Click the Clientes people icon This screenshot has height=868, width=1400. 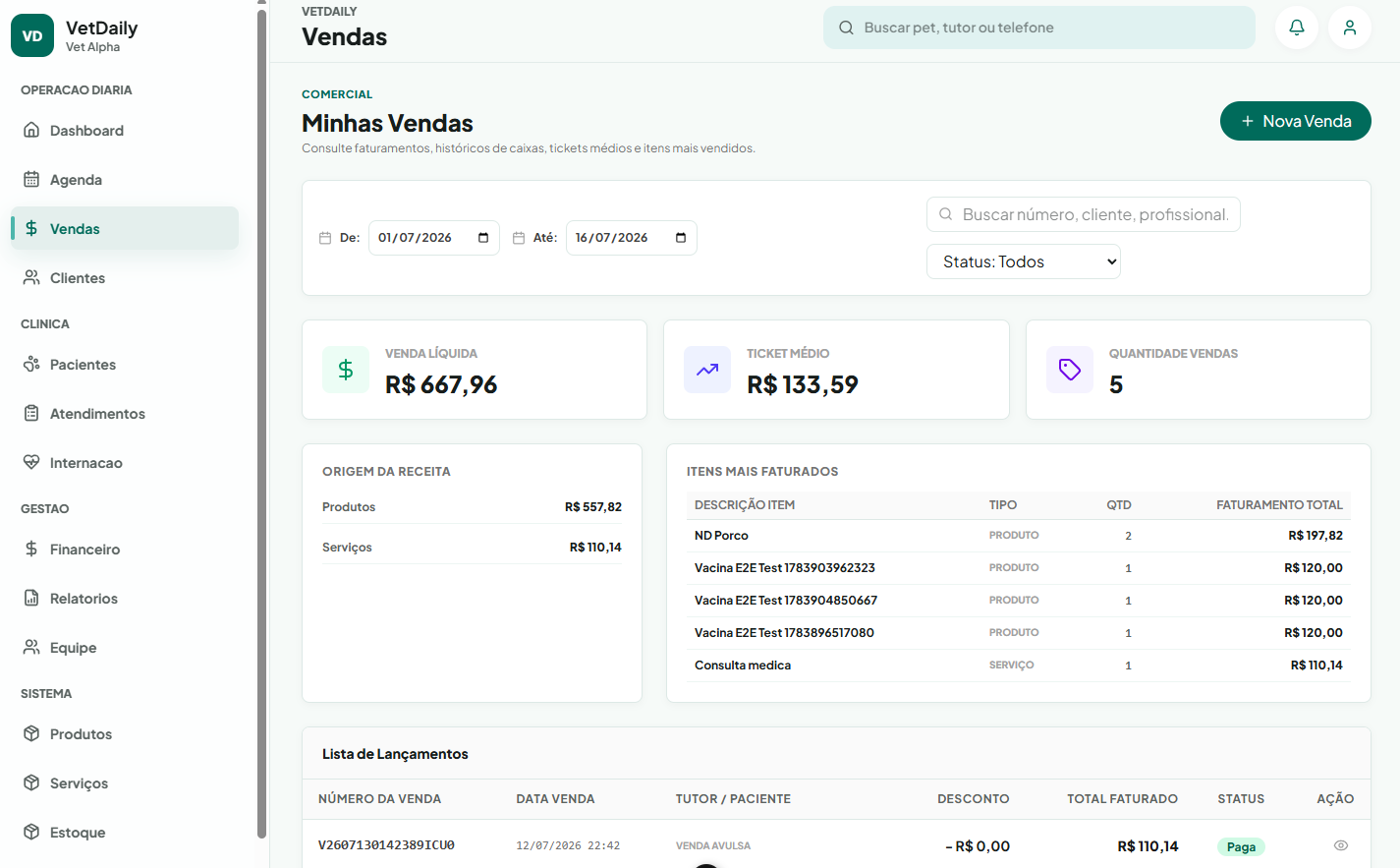[31, 277]
